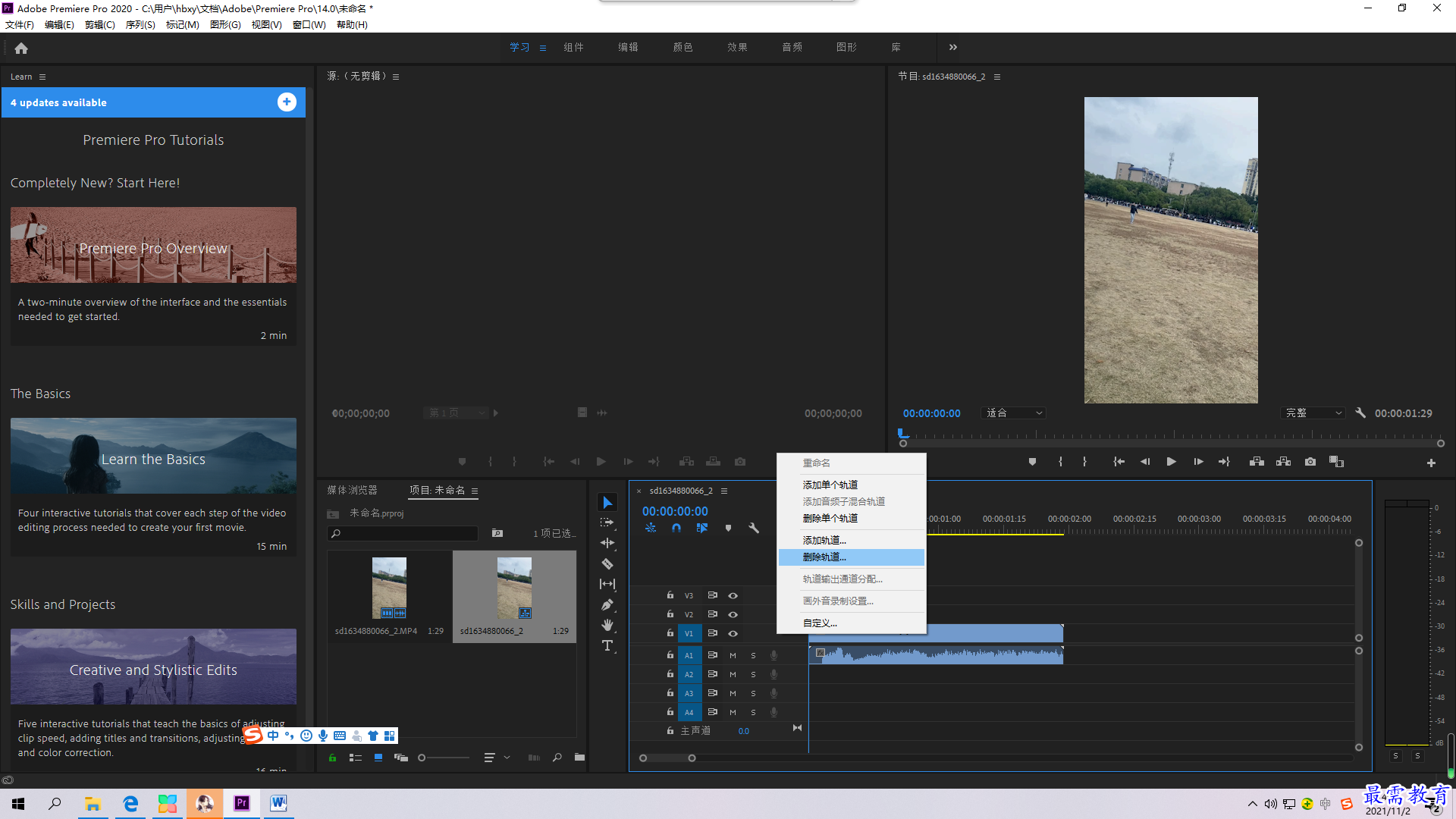Toggle V2 track visibility eye

click(733, 614)
